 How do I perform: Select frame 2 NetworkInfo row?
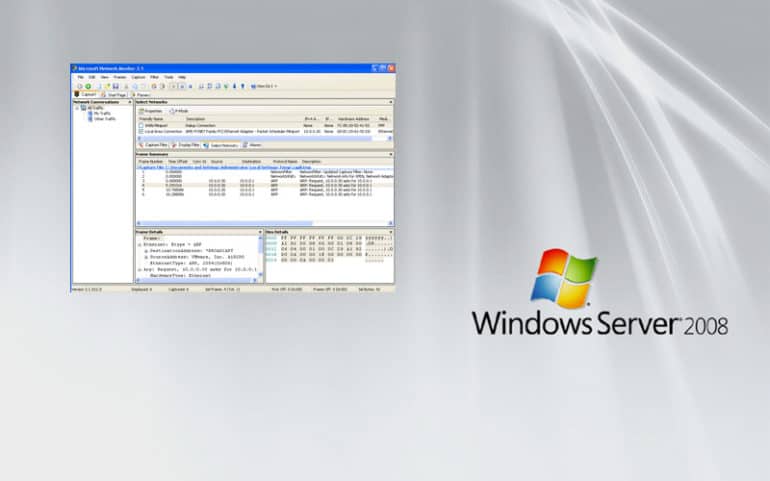click(x=265, y=176)
